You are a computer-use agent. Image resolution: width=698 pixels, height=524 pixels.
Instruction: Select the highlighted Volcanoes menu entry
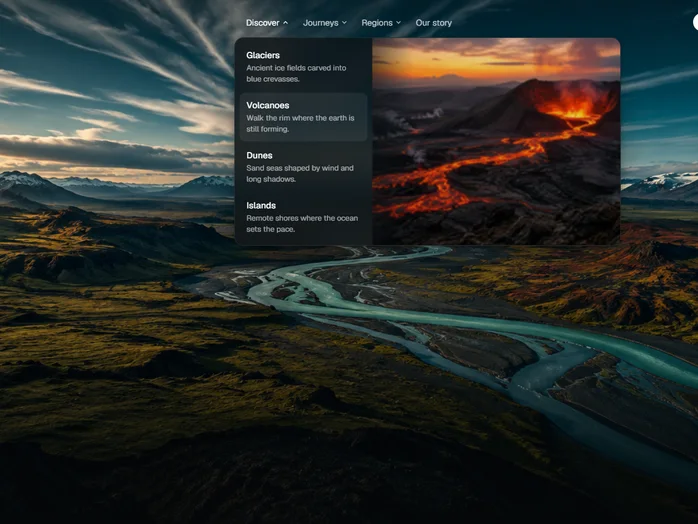tap(304, 117)
